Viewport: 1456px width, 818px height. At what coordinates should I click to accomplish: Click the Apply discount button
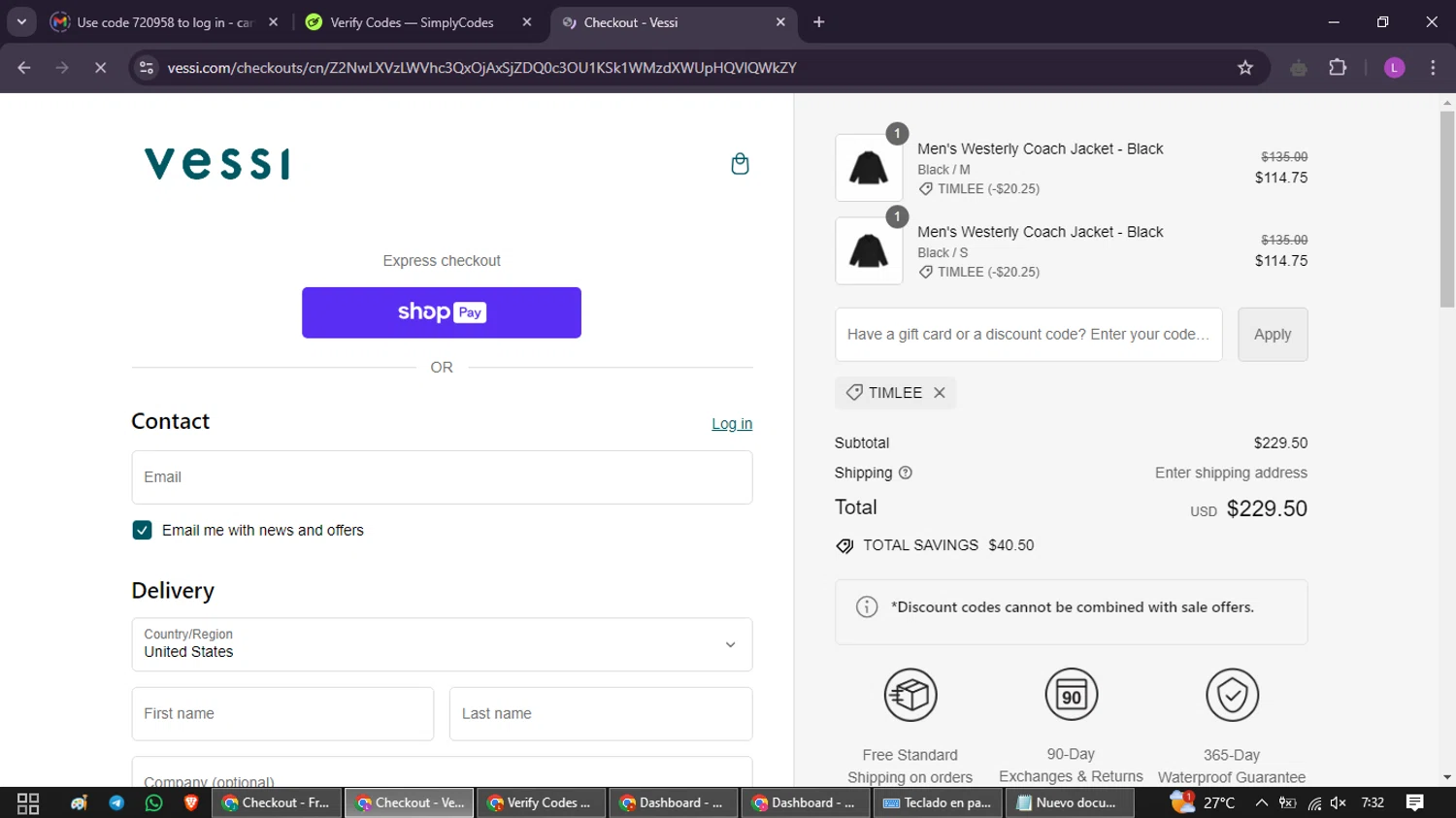tap(1273, 335)
